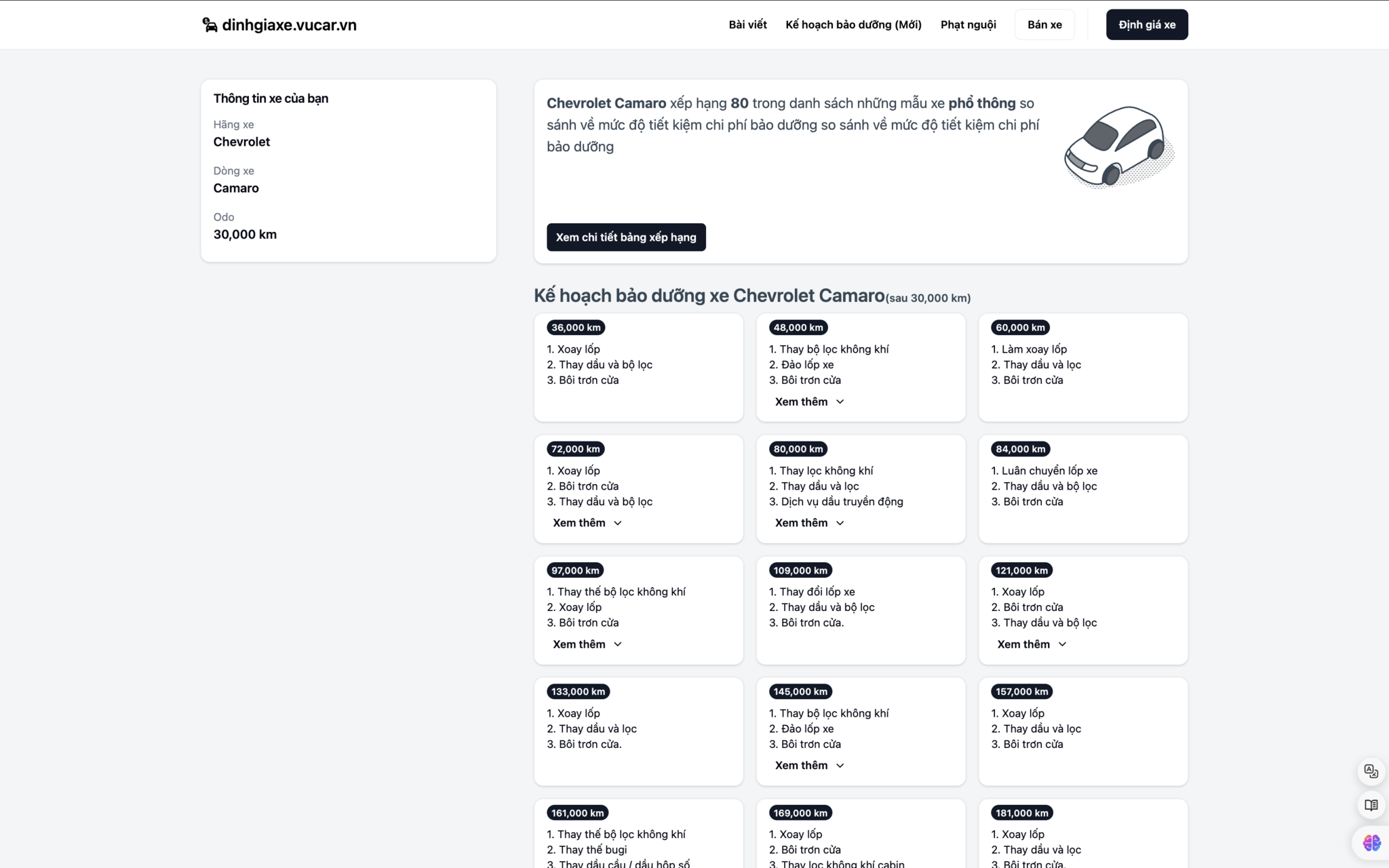Click the 72,000 km badge

[x=576, y=449]
